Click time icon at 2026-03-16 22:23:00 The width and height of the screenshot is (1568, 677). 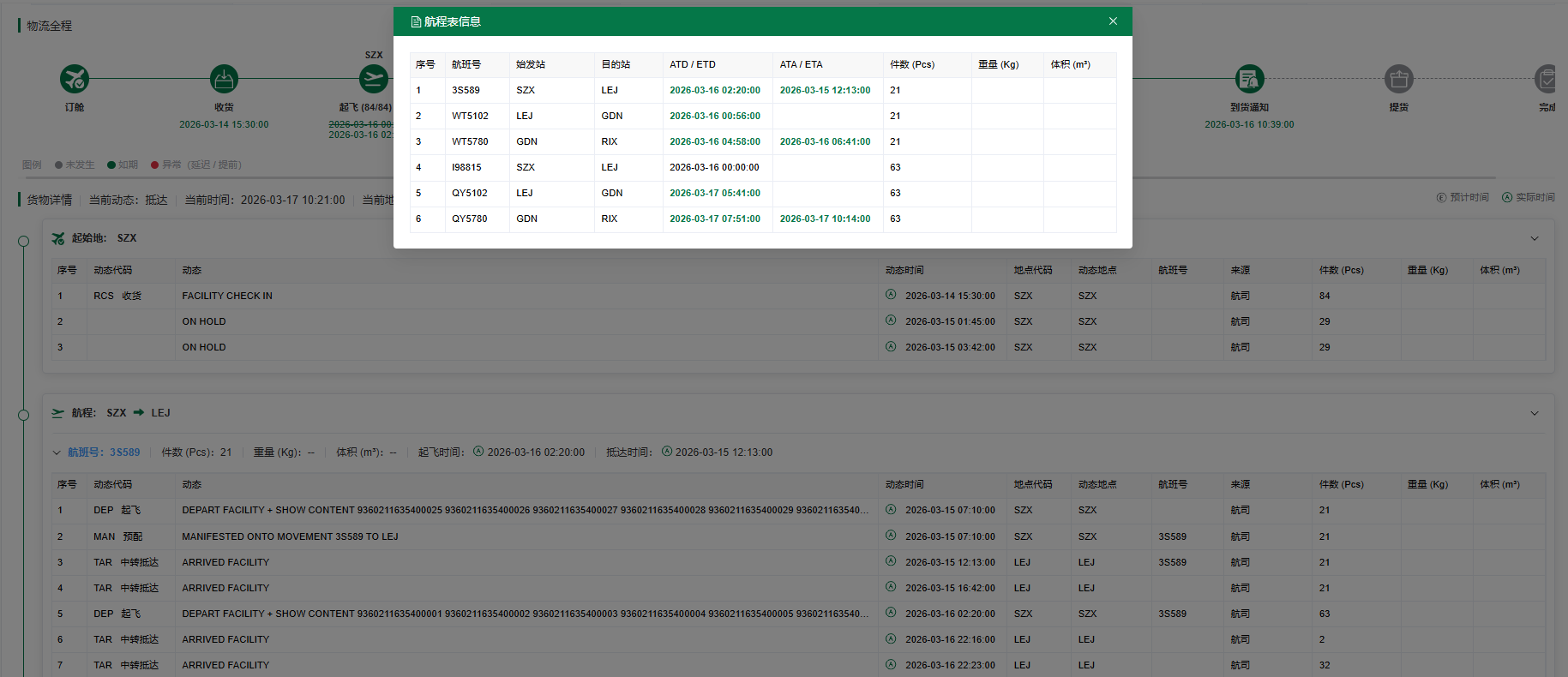[x=891, y=664]
